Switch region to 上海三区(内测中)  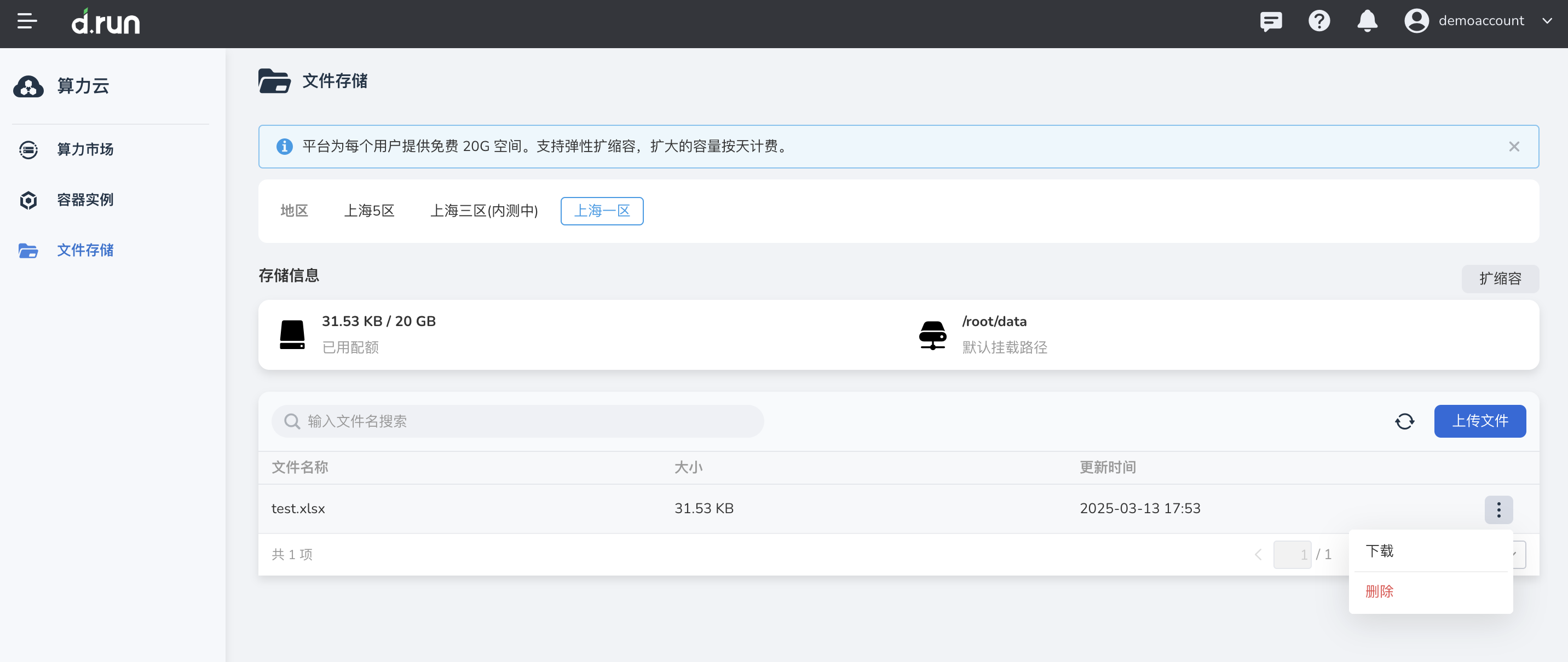pos(485,211)
